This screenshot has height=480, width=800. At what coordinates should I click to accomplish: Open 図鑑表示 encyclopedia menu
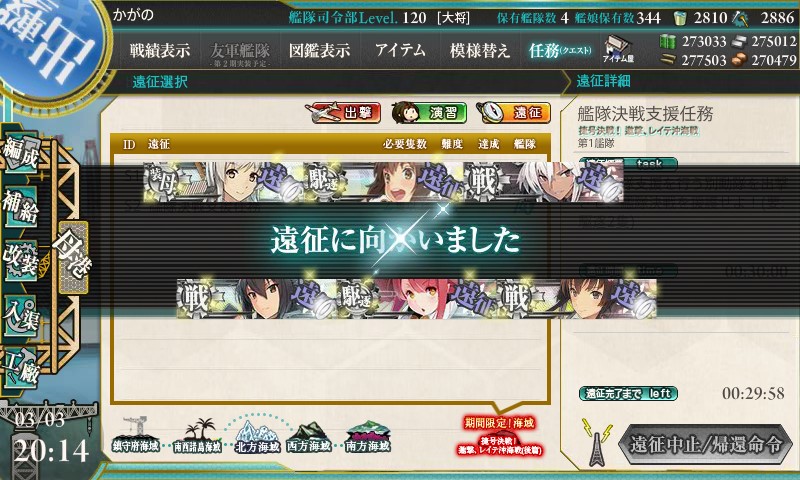319,50
